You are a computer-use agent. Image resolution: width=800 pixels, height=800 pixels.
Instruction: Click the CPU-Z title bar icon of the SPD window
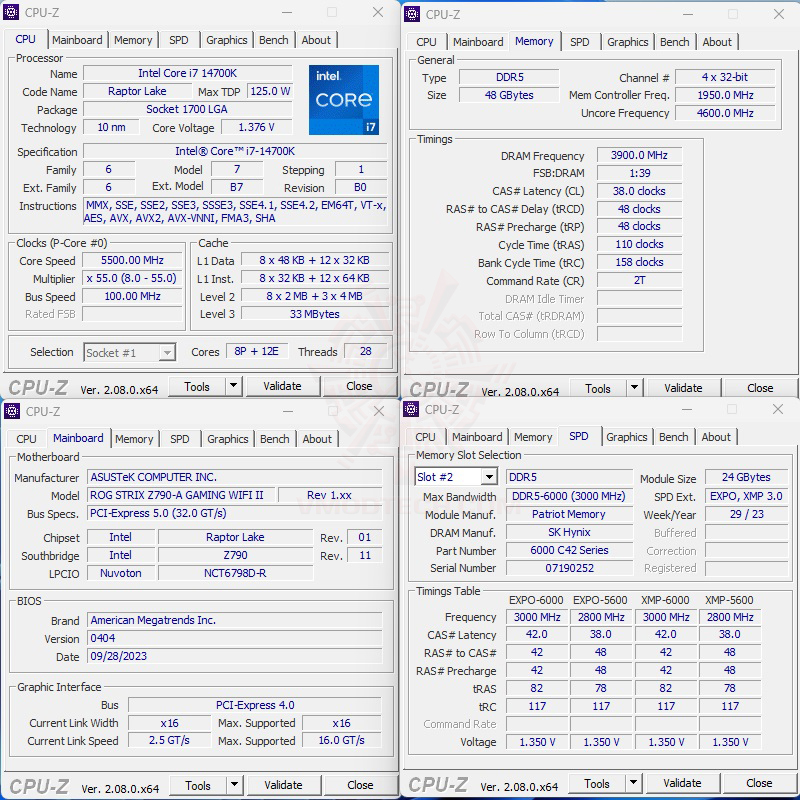pyautogui.click(x=412, y=410)
